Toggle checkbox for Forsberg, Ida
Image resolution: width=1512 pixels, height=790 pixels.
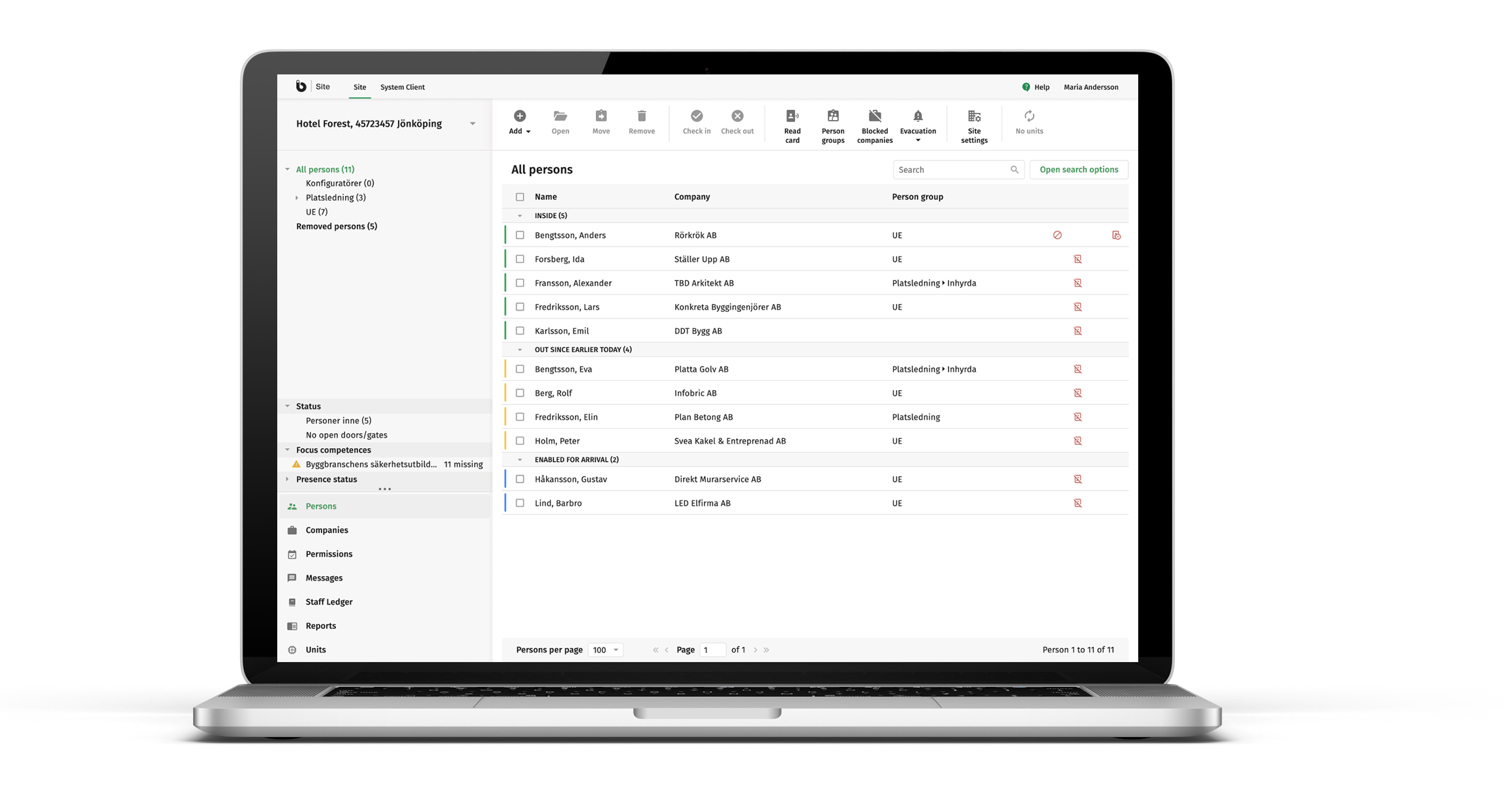521,259
